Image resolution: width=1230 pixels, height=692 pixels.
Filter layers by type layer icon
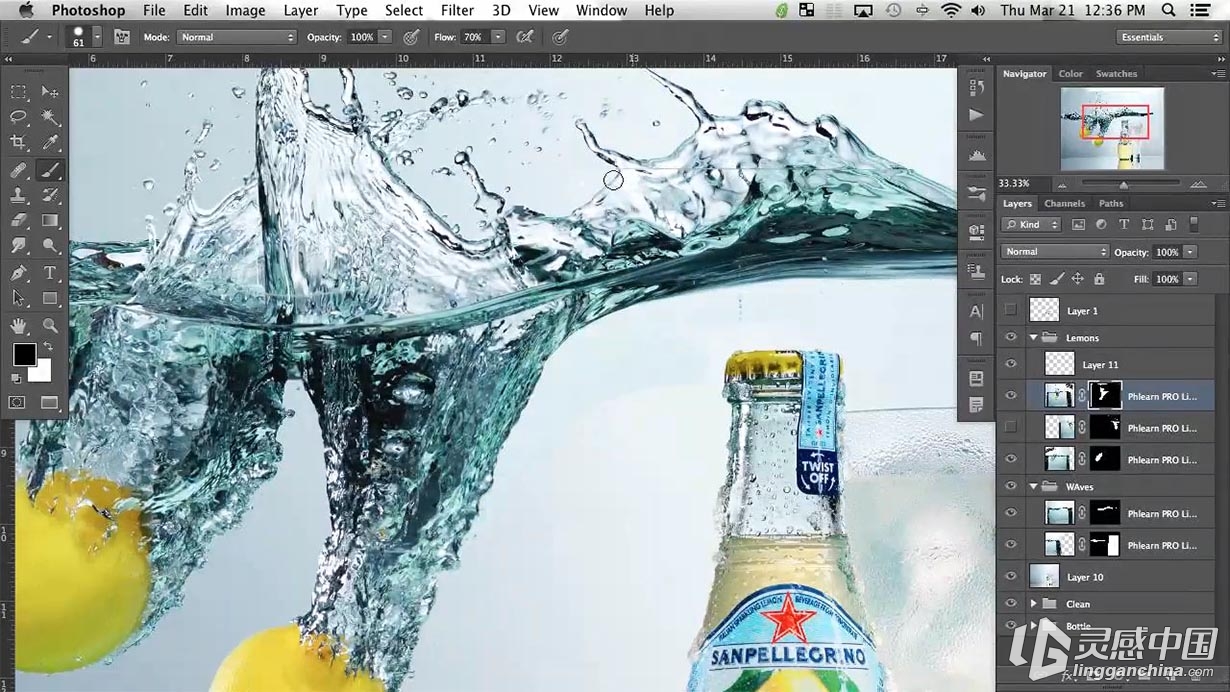tap(1124, 225)
